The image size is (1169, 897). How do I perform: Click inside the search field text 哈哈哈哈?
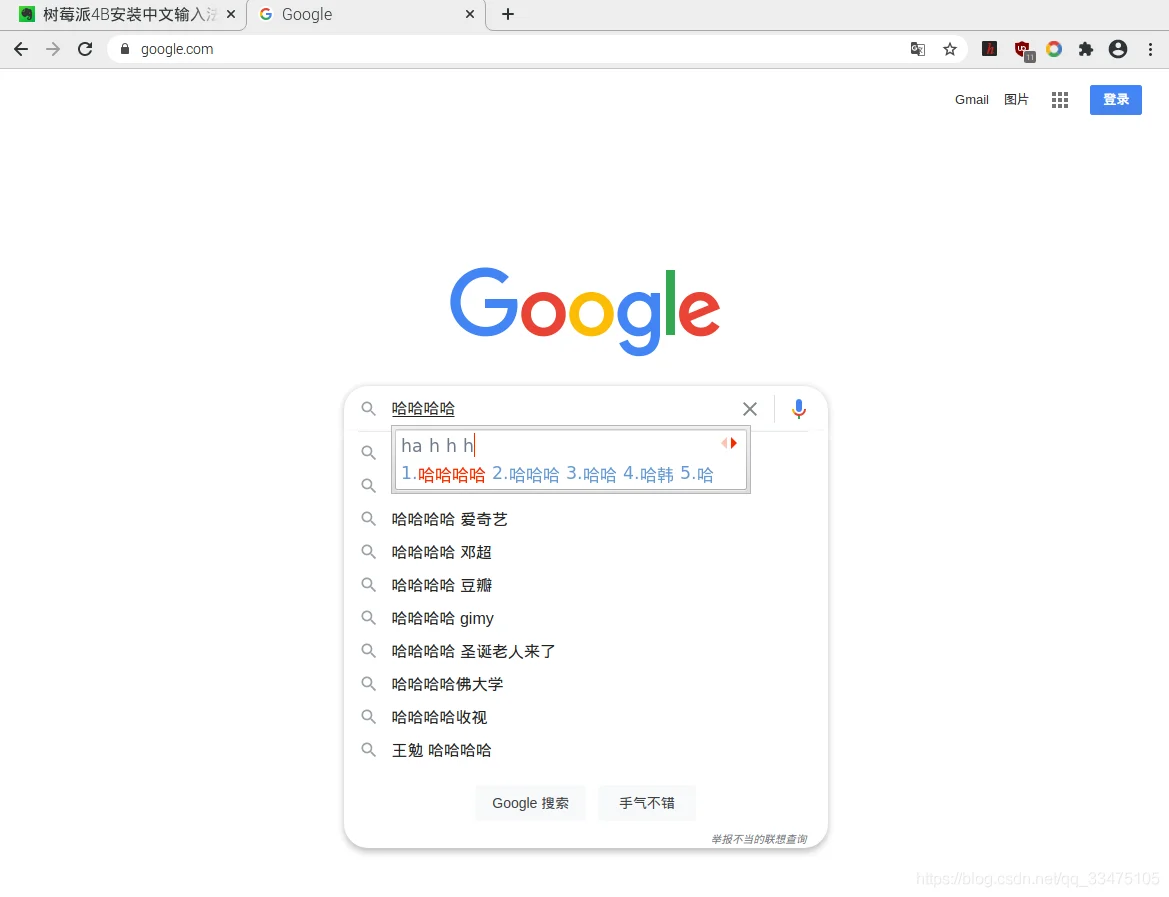click(423, 409)
